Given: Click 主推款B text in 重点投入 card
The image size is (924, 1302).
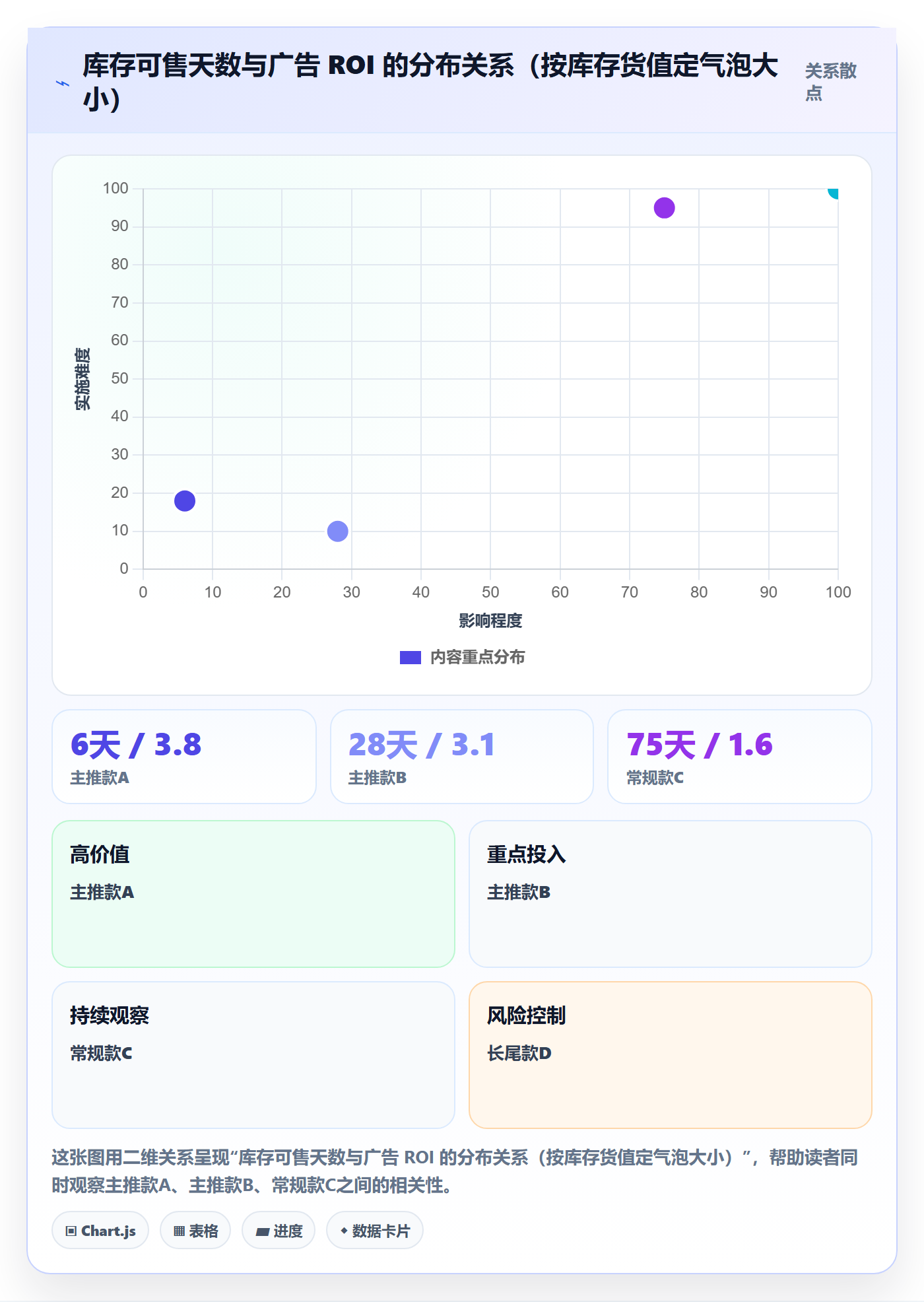Looking at the screenshot, I should [x=519, y=892].
